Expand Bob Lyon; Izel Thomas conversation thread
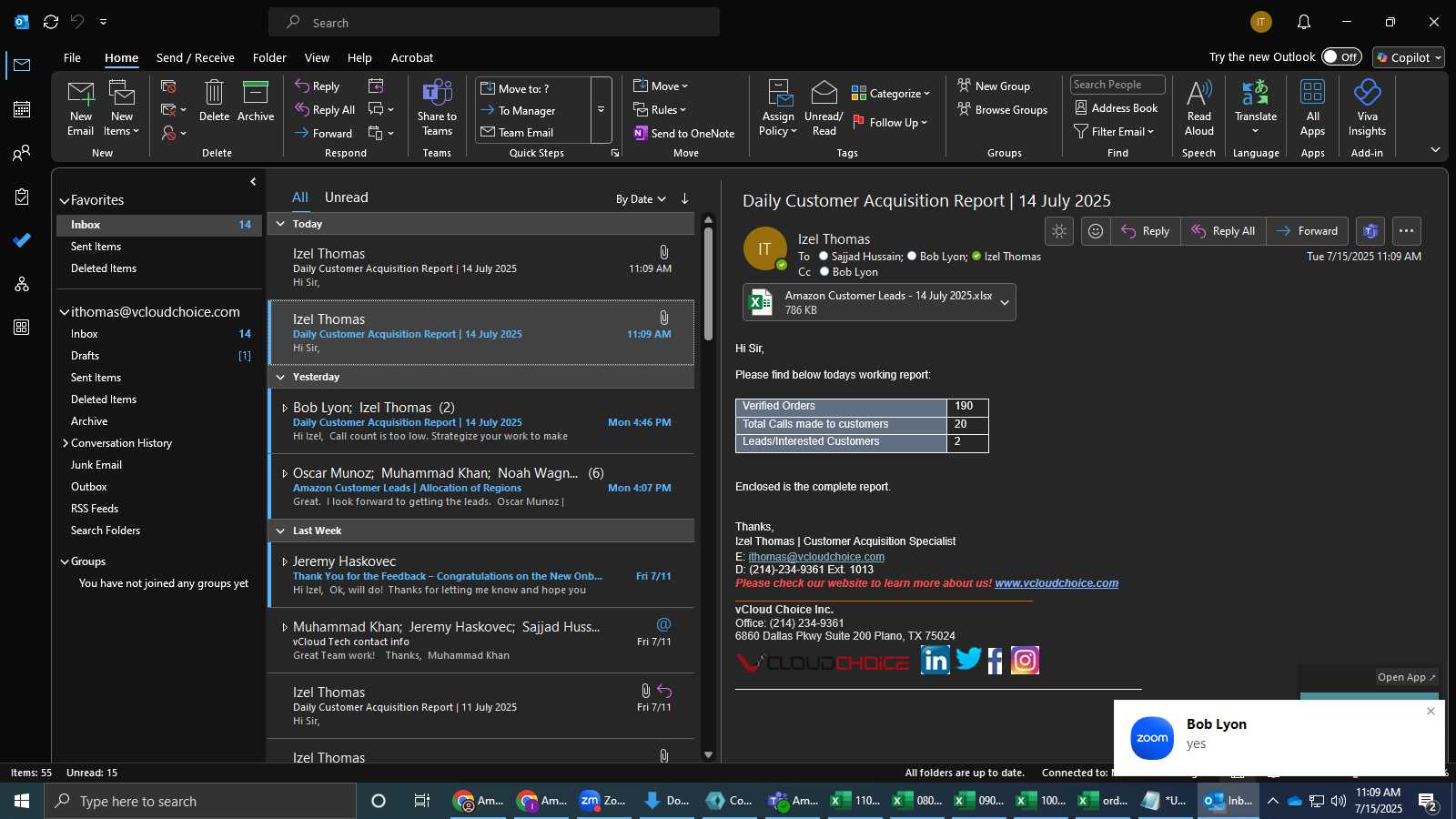 (x=284, y=409)
